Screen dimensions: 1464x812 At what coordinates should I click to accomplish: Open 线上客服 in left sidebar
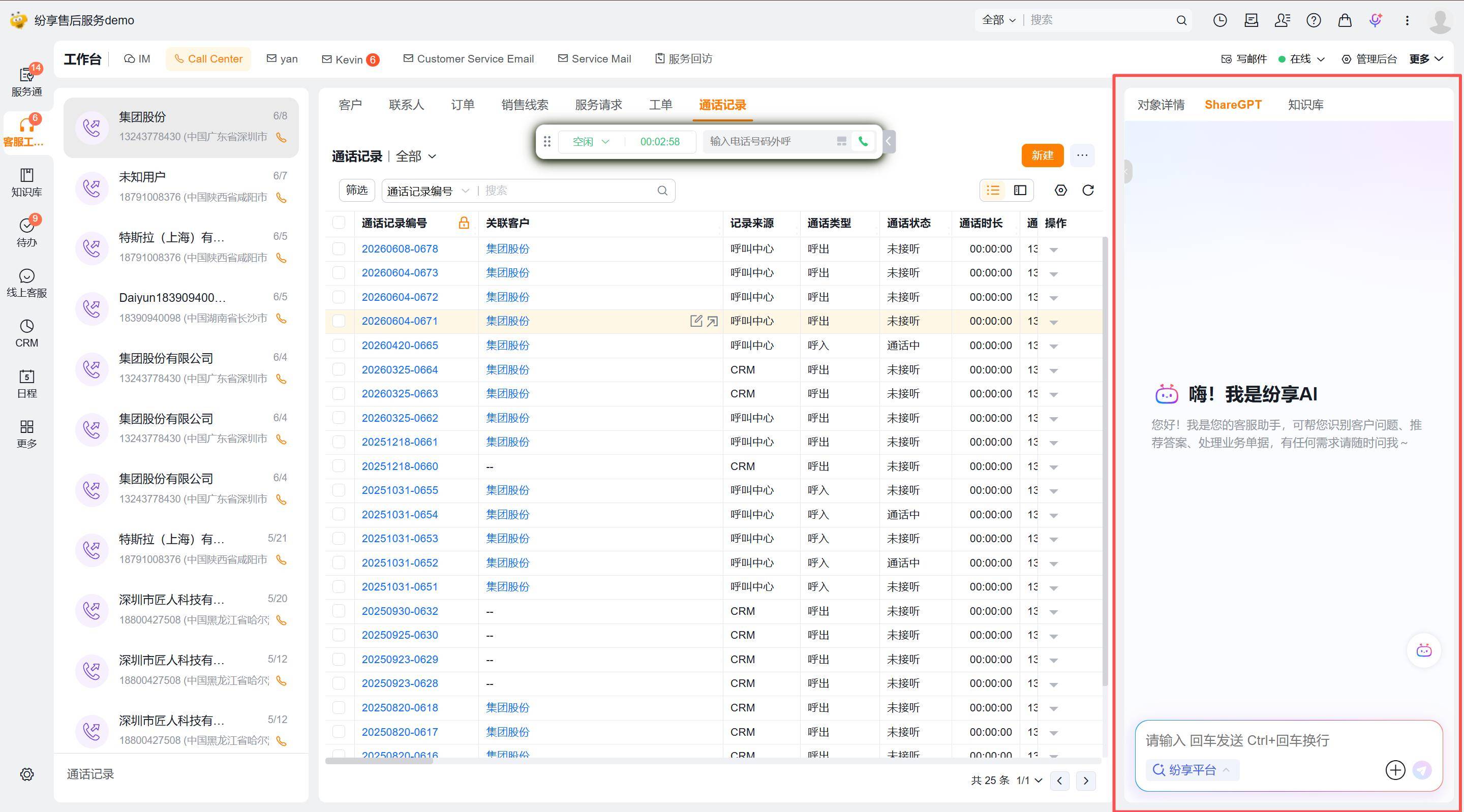coord(27,283)
